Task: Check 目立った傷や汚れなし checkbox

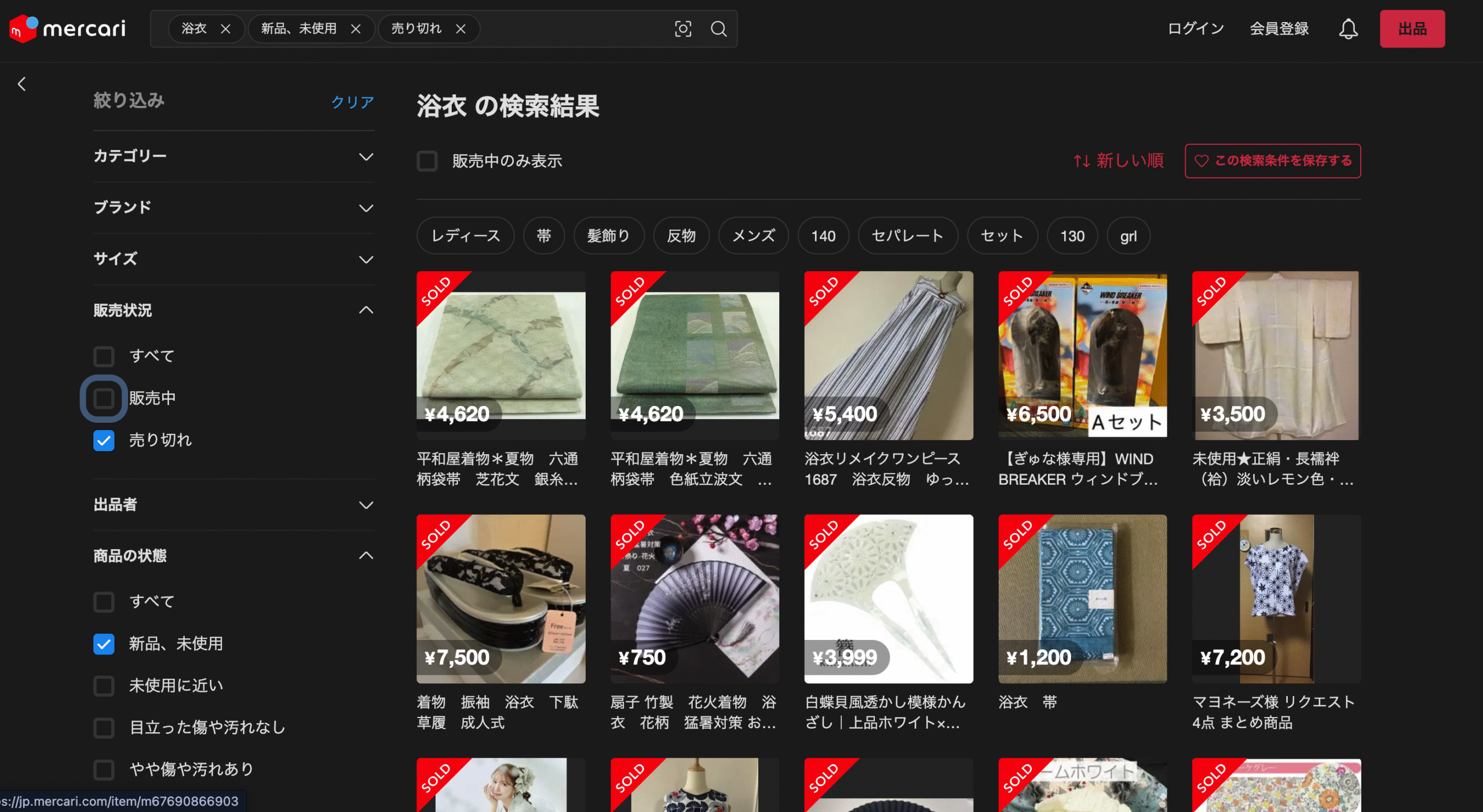Action: pyautogui.click(x=104, y=728)
